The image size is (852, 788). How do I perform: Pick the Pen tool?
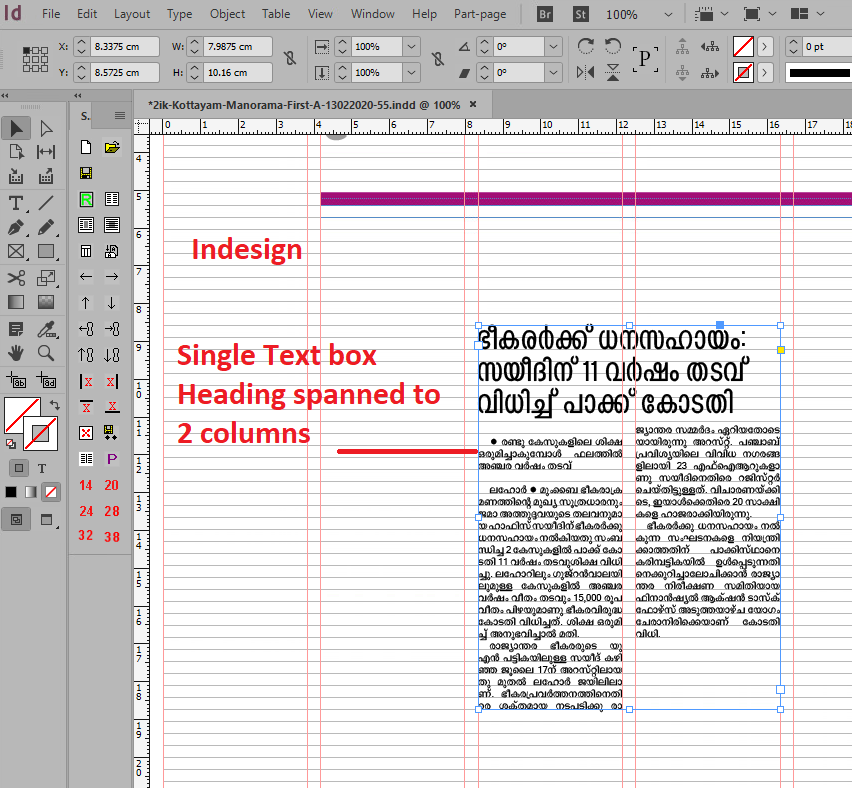pyautogui.click(x=16, y=228)
